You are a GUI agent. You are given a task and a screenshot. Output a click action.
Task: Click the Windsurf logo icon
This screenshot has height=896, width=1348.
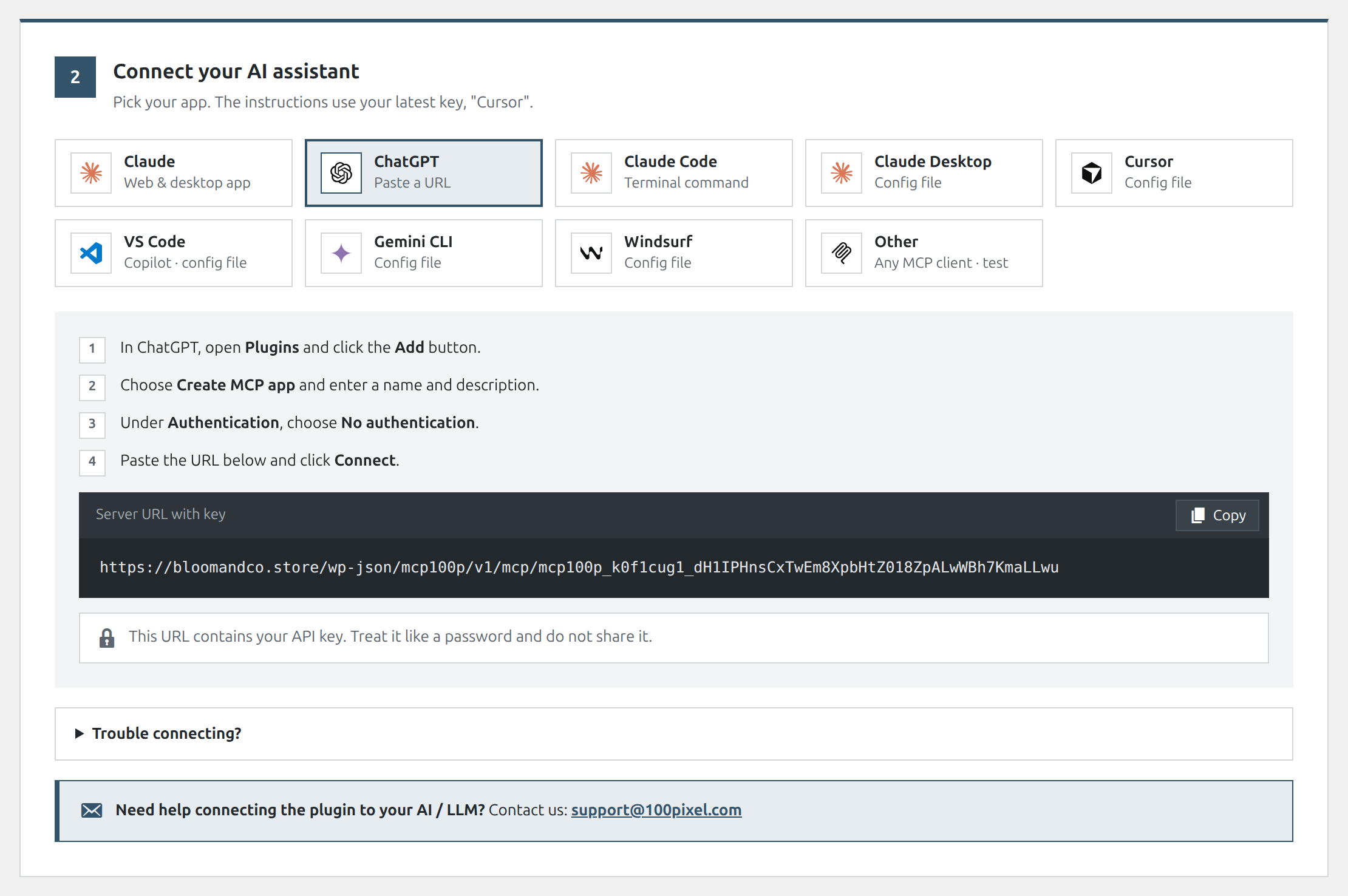(x=591, y=253)
